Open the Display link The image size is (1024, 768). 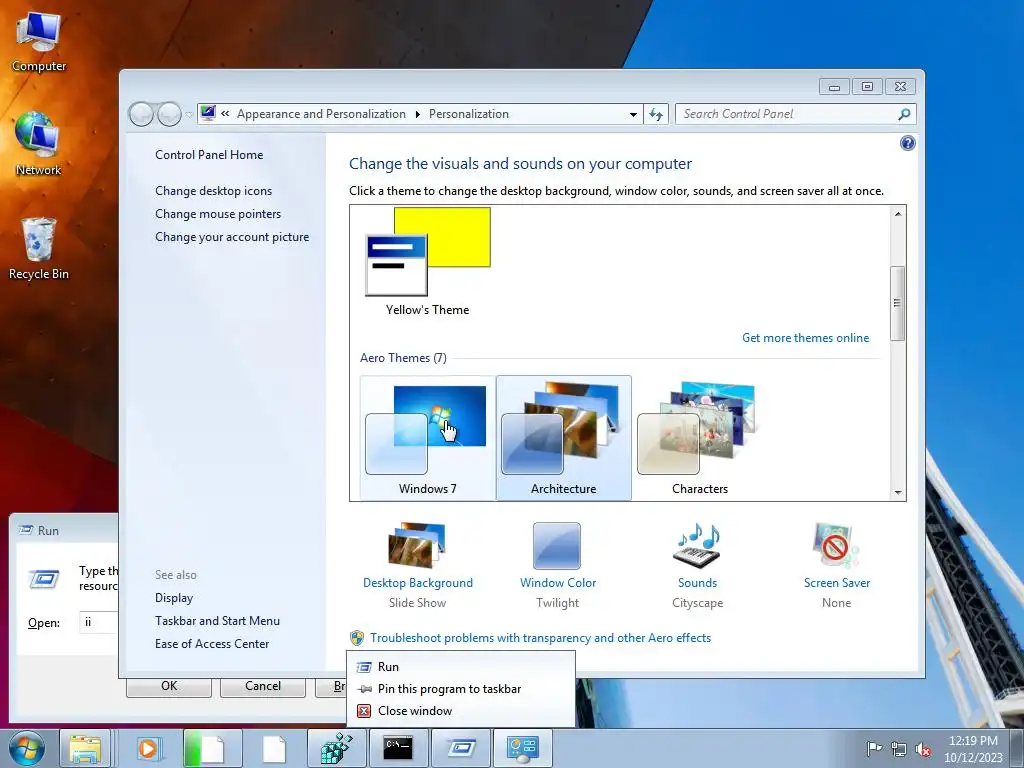pos(174,598)
